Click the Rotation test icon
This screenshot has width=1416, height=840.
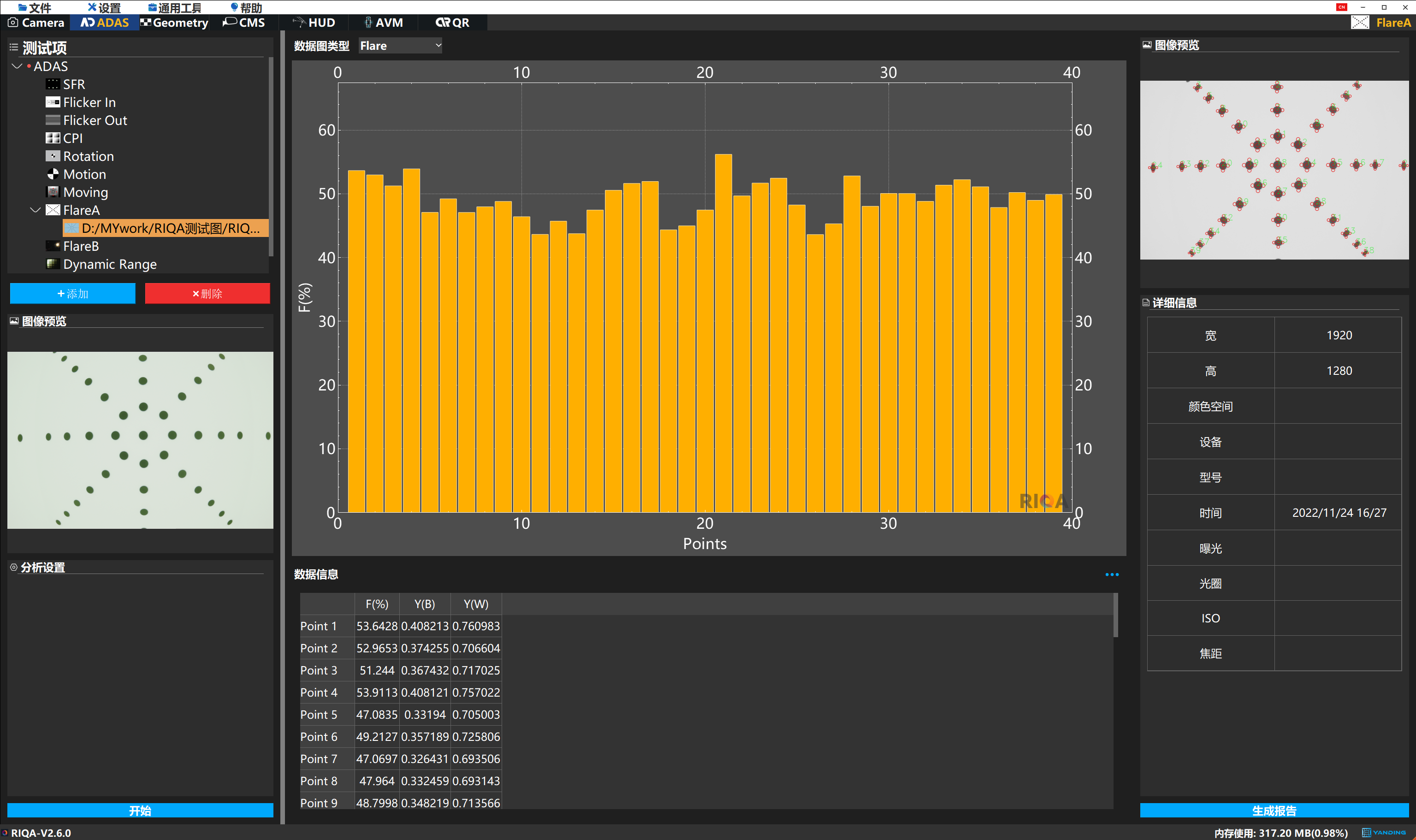click(53, 156)
